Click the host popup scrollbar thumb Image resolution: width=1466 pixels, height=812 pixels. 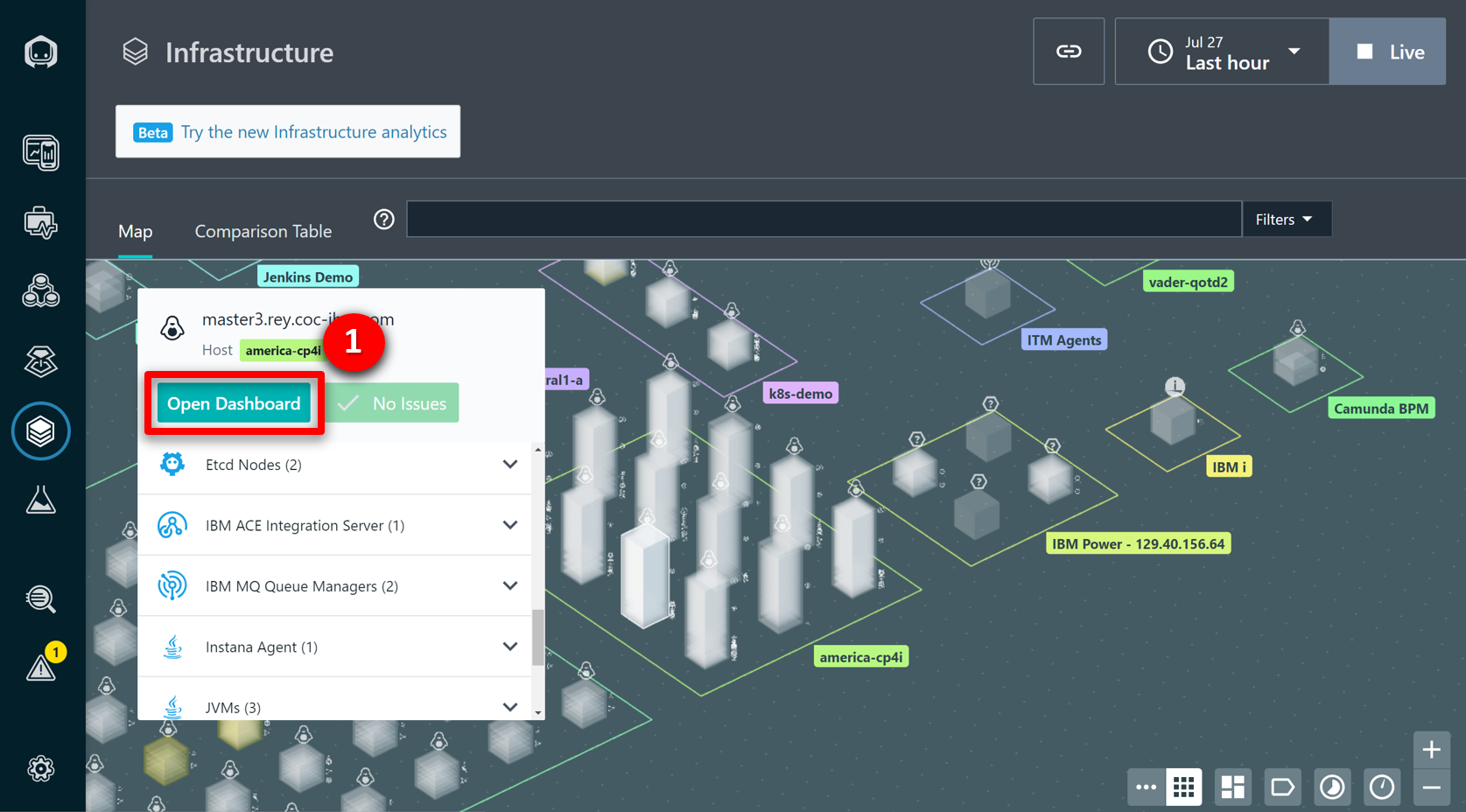pos(537,637)
